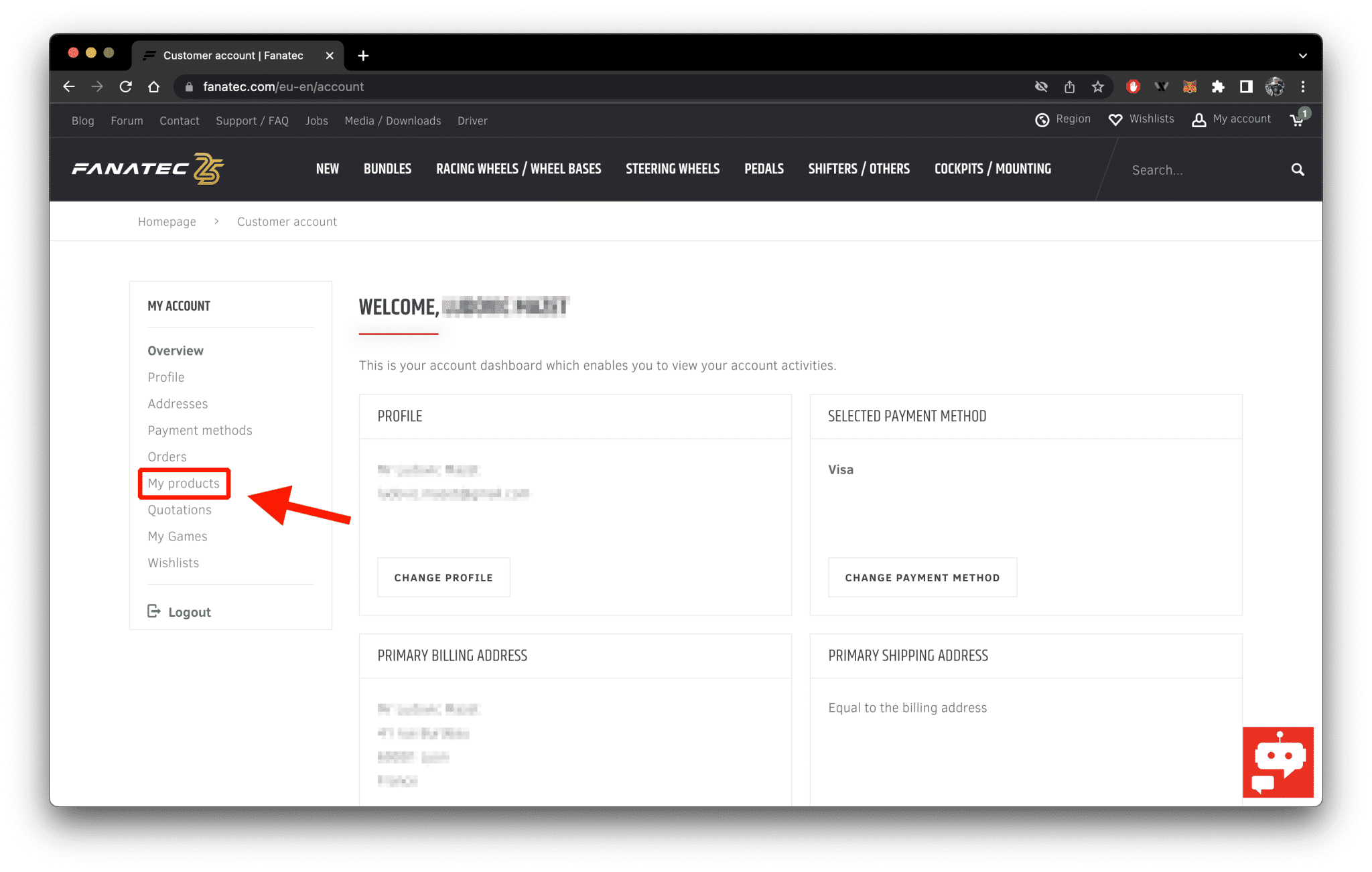Viewport: 1372px width, 872px height.
Task: Click the share page icon
Action: coord(1069,87)
